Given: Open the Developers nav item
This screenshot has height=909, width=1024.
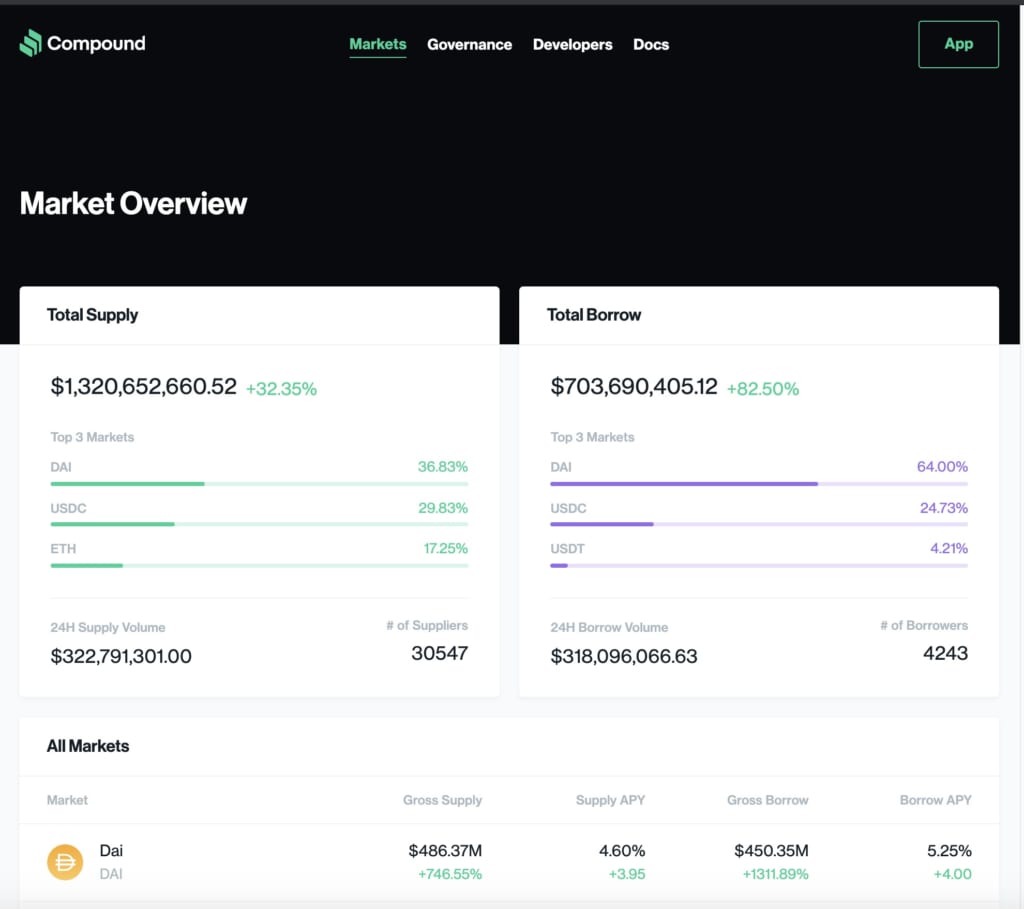Looking at the screenshot, I should (x=573, y=44).
